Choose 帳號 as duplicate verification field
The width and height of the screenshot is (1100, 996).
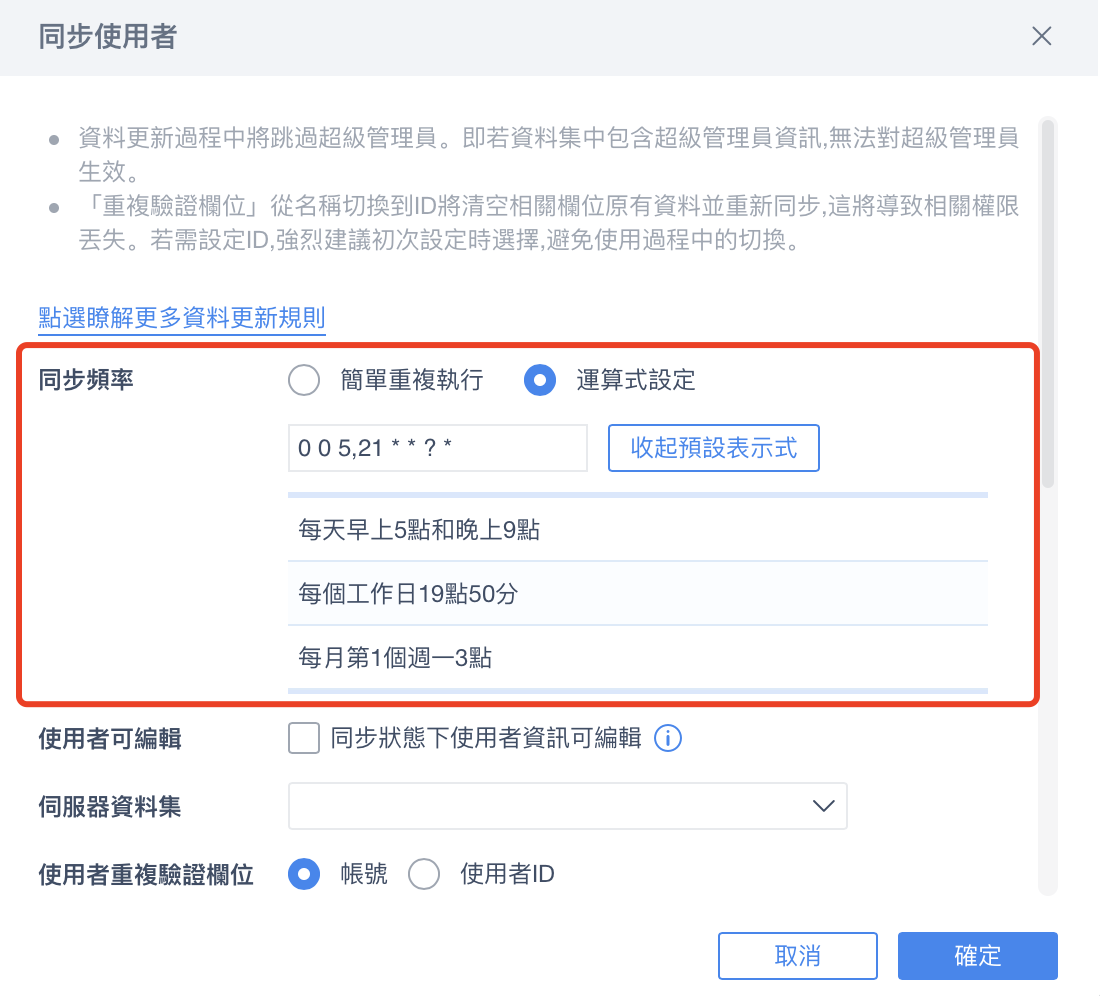pos(304,874)
